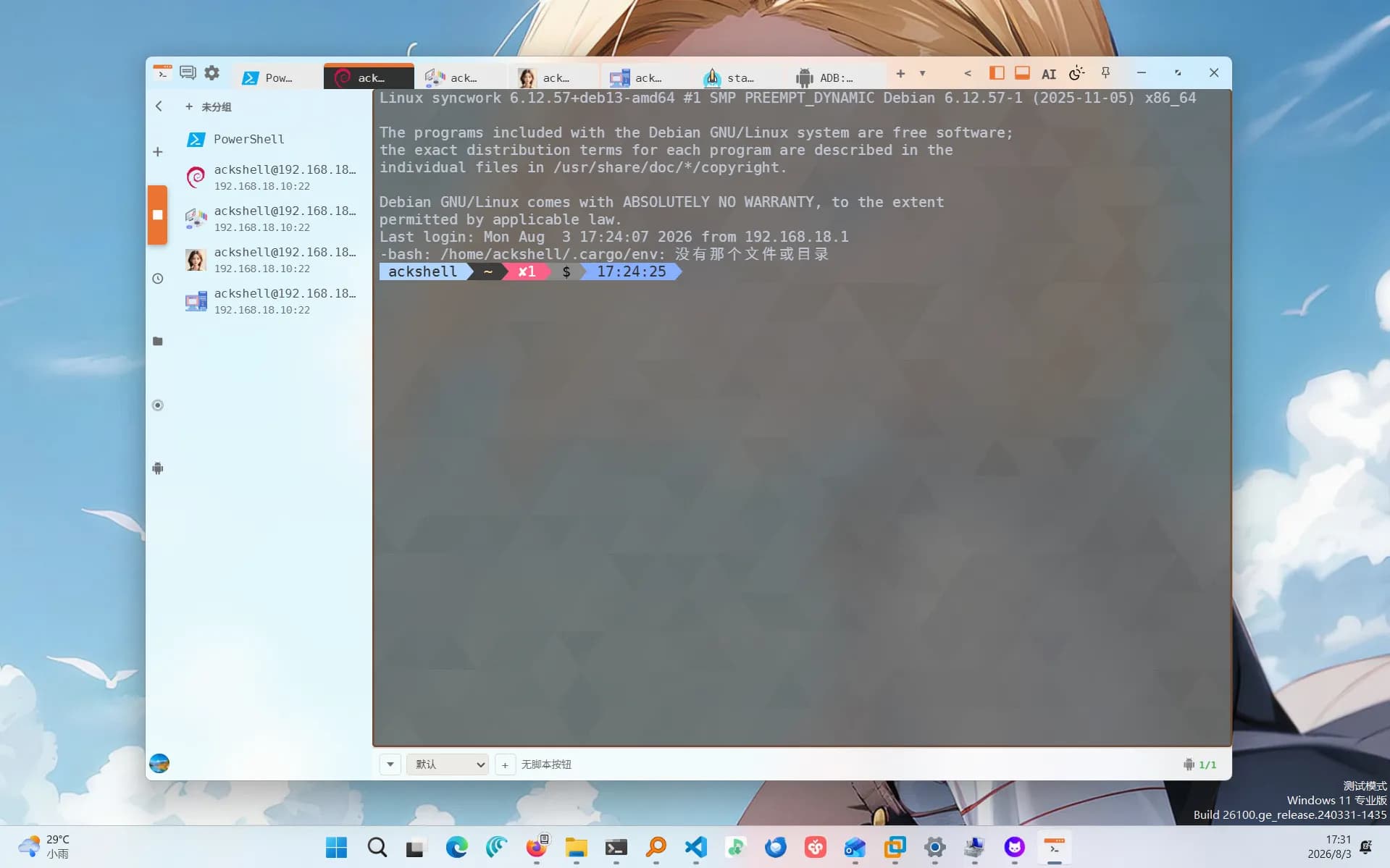The height and width of the screenshot is (868, 1390).
Task: Toggle the light/dark theme
Action: tap(1077, 73)
